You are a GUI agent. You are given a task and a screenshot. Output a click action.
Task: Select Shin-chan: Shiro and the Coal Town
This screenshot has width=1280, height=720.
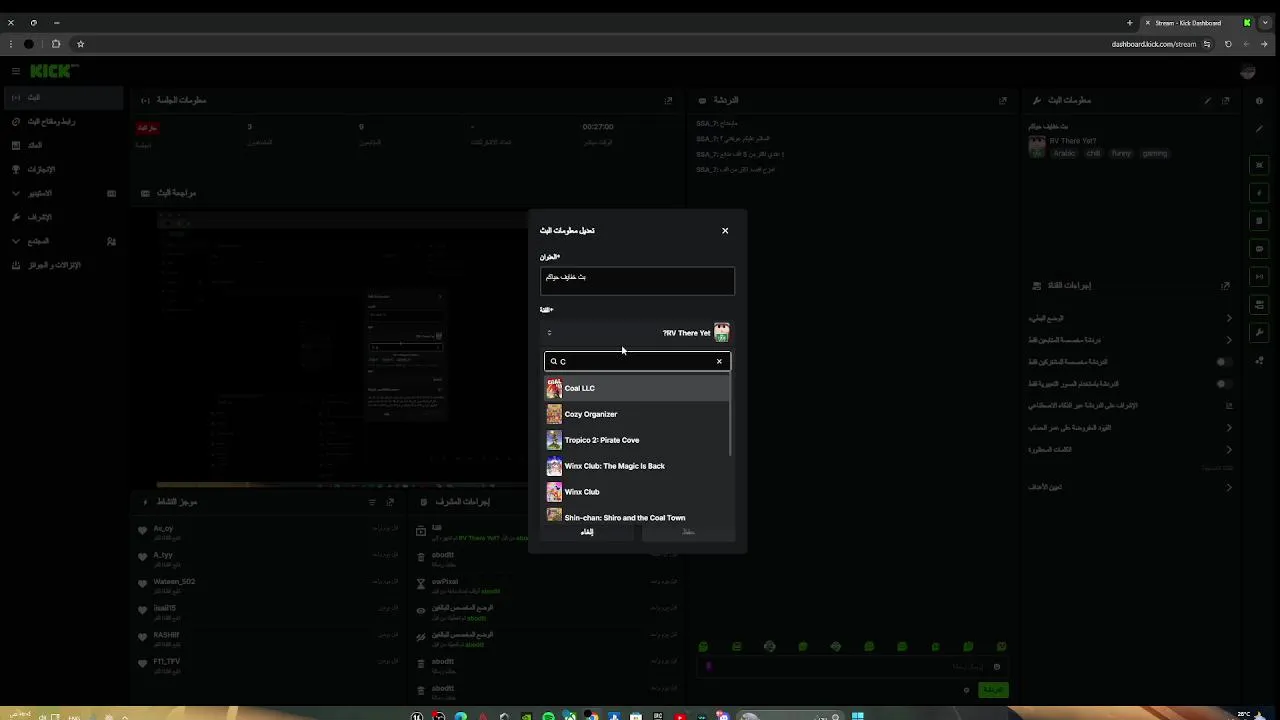pos(637,517)
